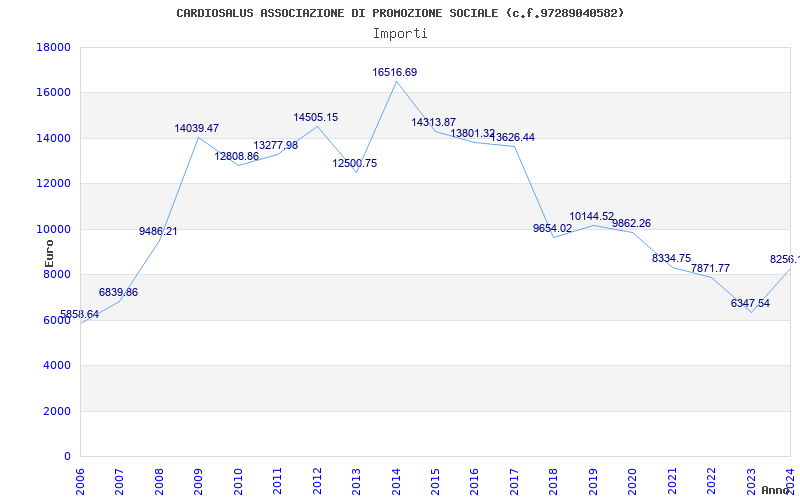Click the Euro axis label
The height and width of the screenshot is (500, 800).
[49, 254]
